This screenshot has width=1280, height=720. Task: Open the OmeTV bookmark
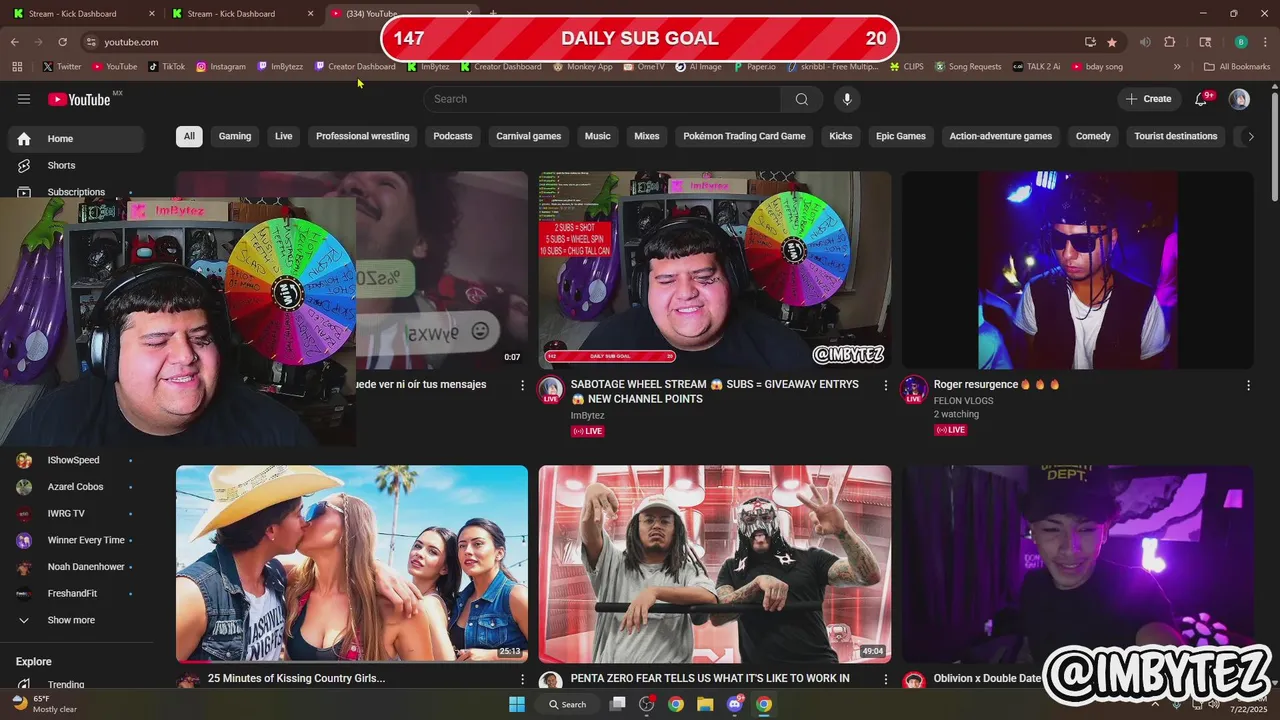[644, 67]
